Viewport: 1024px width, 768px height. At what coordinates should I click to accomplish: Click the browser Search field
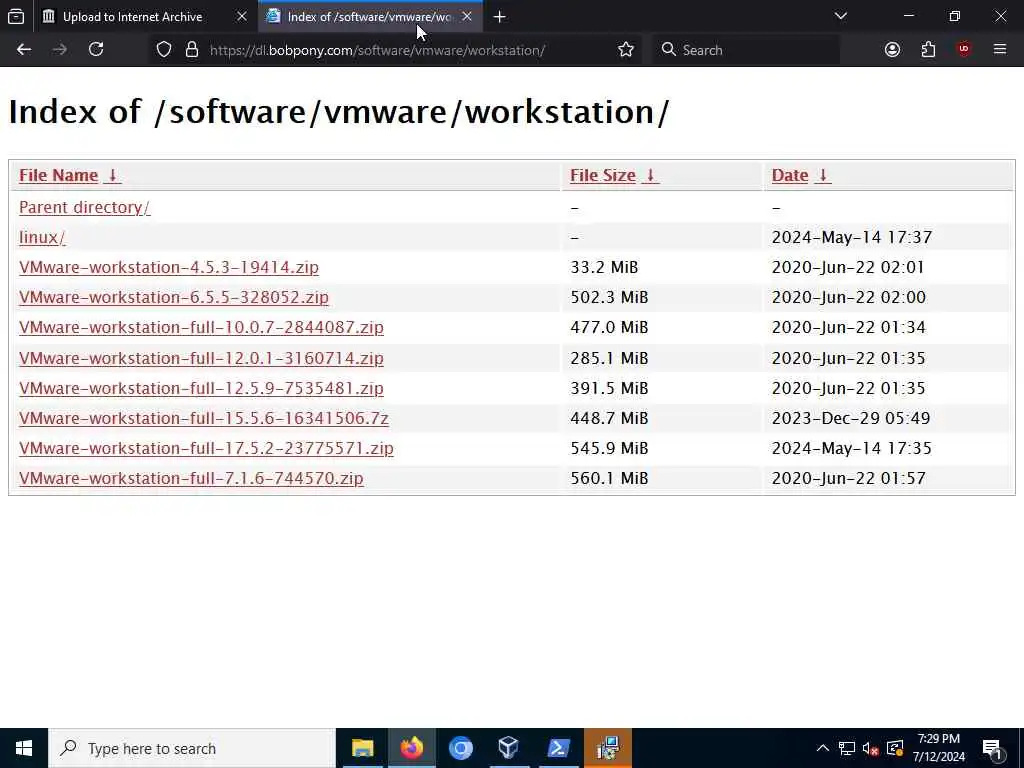(x=746, y=50)
